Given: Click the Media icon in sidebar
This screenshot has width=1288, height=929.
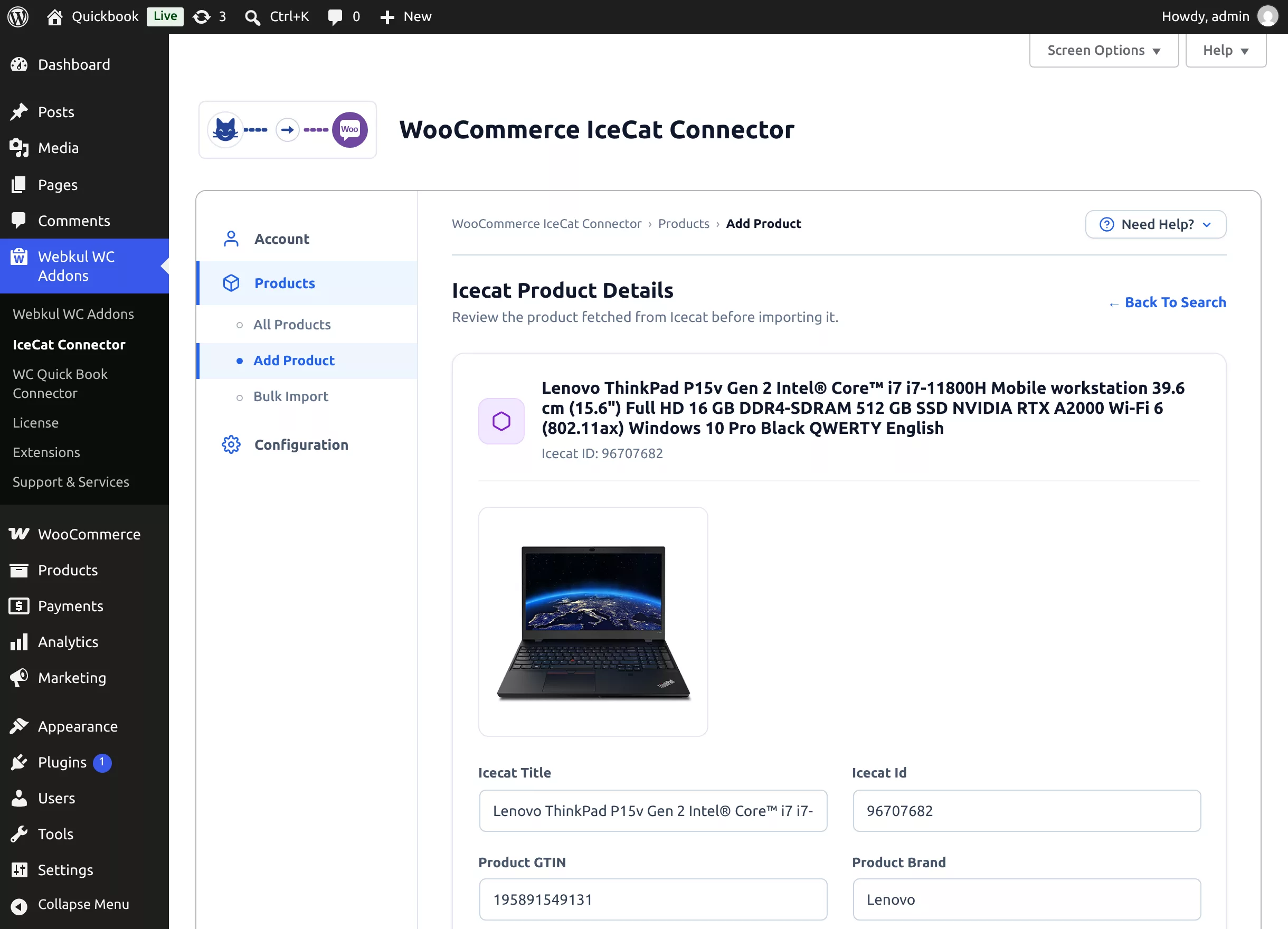Looking at the screenshot, I should [x=19, y=148].
